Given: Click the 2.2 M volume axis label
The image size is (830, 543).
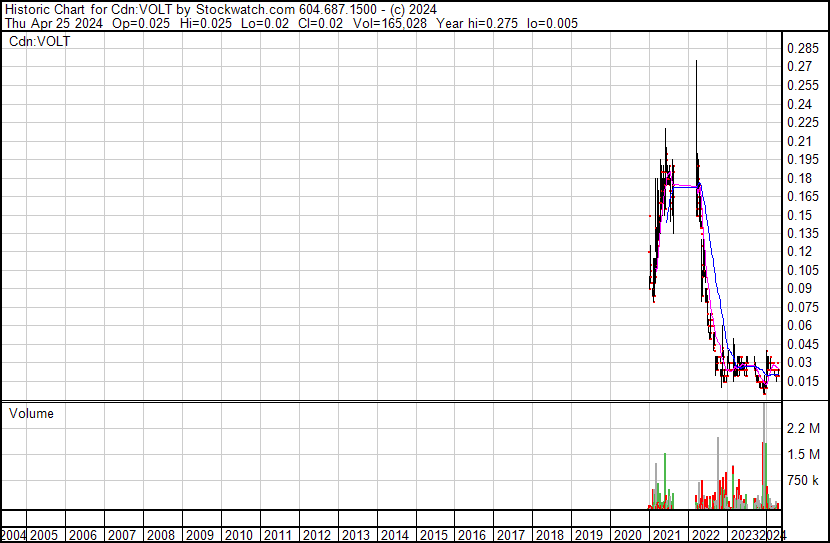Looking at the screenshot, I should pyautogui.click(x=803, y=428).
